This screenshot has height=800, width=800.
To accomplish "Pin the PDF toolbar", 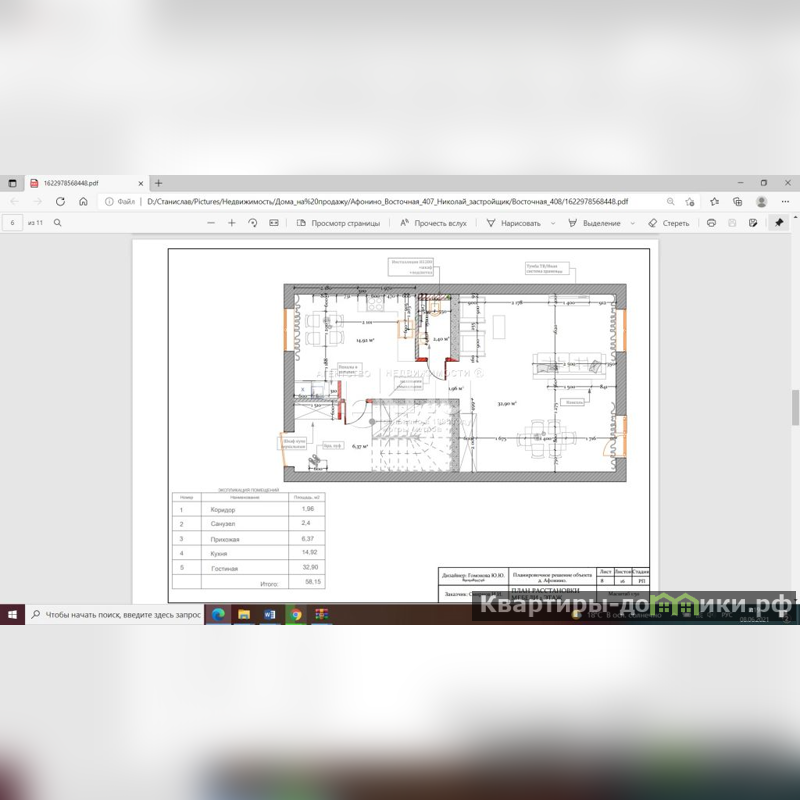I will 778,223.
